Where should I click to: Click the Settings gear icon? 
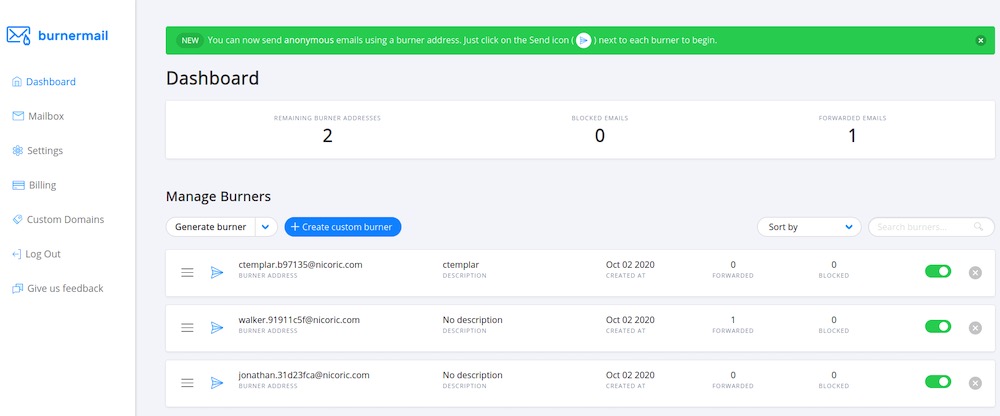[18, 151]
